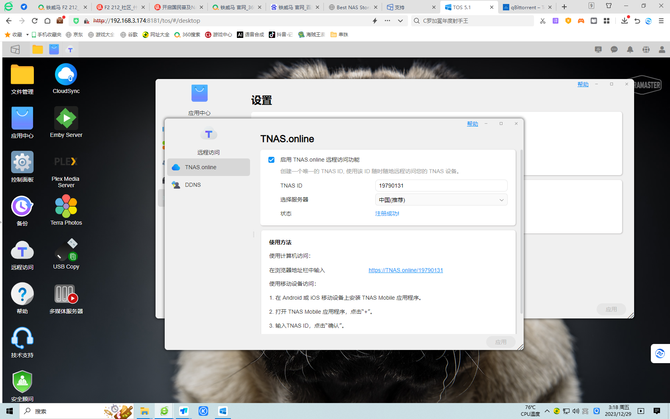Click the TNAS.online window vertical scrollbar
670x419 pixels.
click(x=521, y=233)
